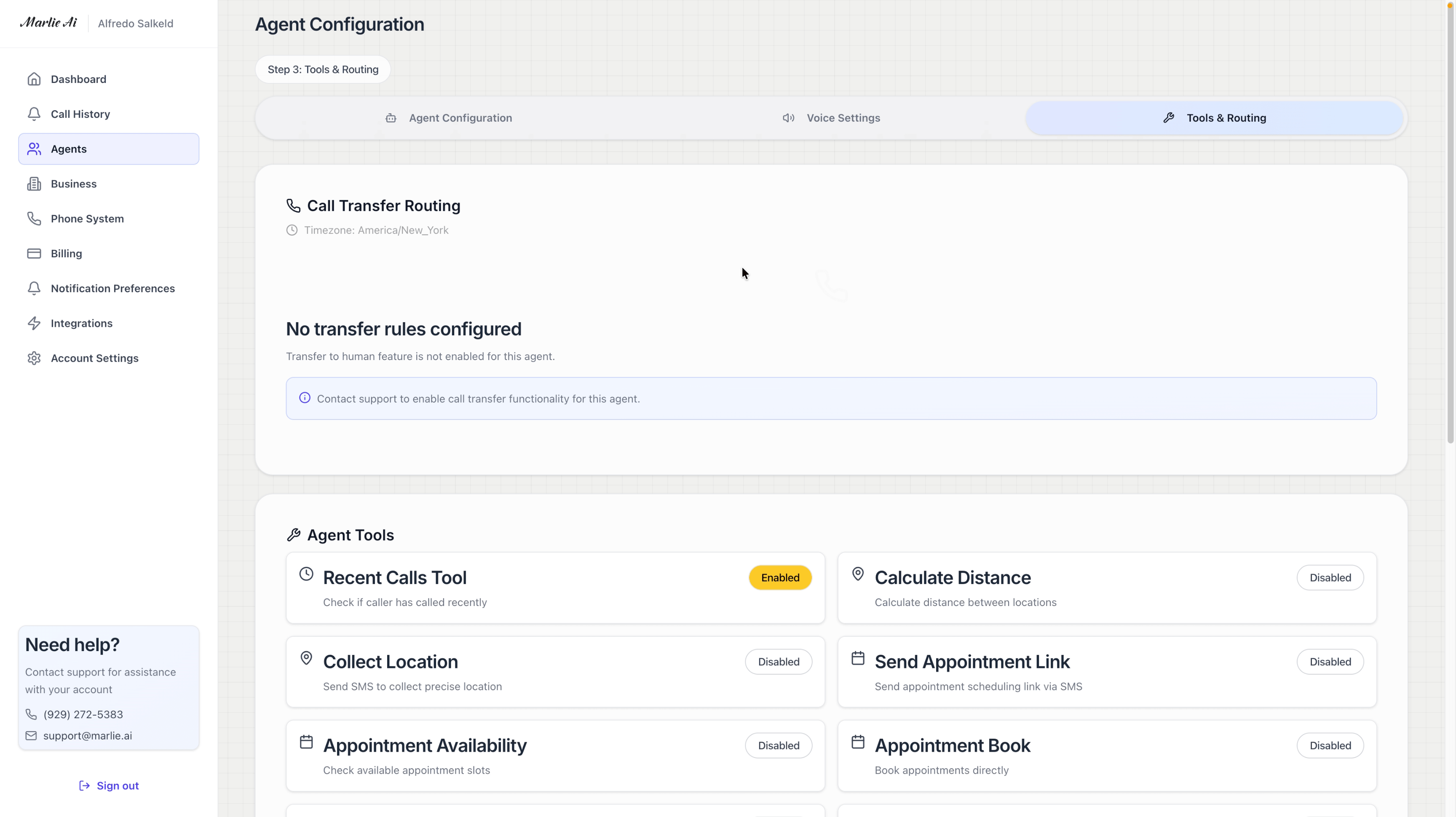This screenshot has height=817, width=1456.
Task: Click the Timezone: America/New_York text
Action: [x=376, y=230]
